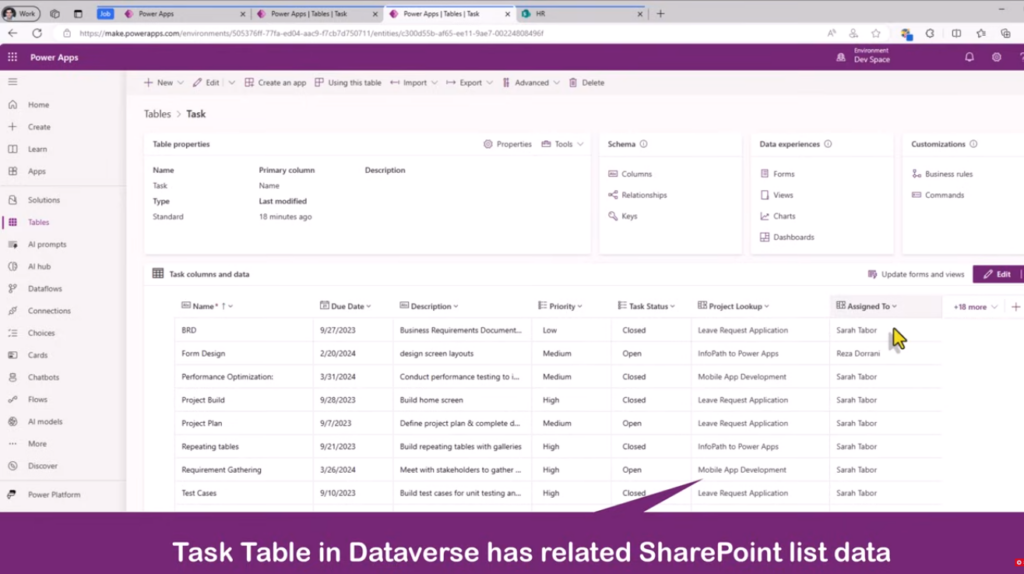Open Columns under Schema
This screenshot has width=1024, height=574.
[630, 174]
